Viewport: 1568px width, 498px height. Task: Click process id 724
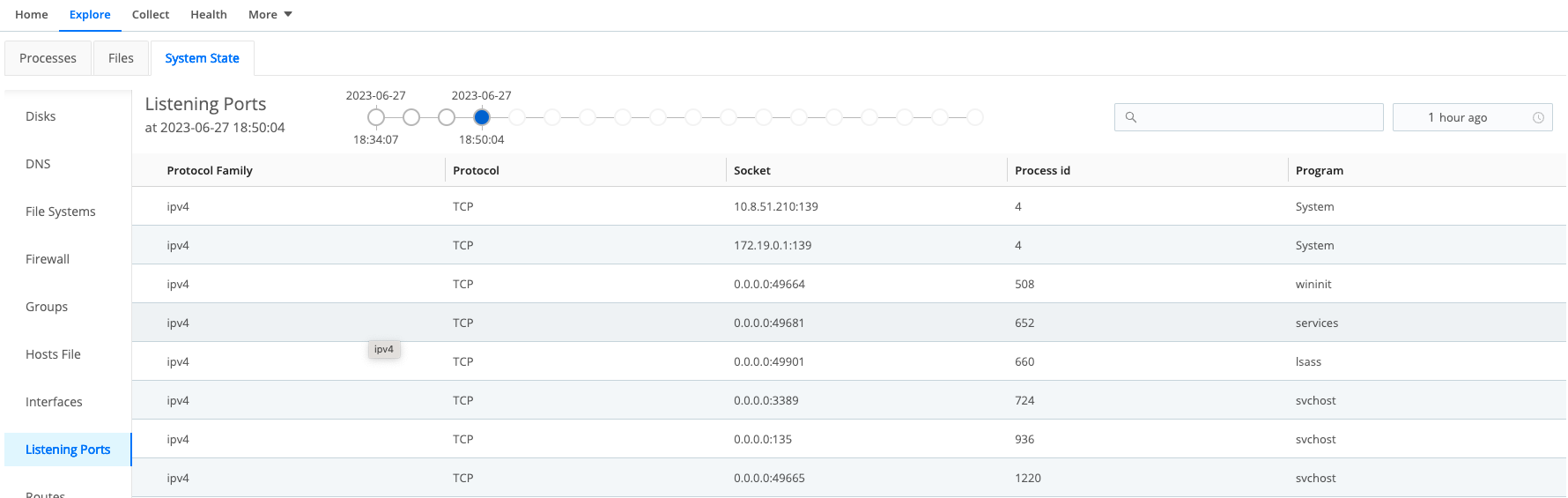tap(1024, 400)
